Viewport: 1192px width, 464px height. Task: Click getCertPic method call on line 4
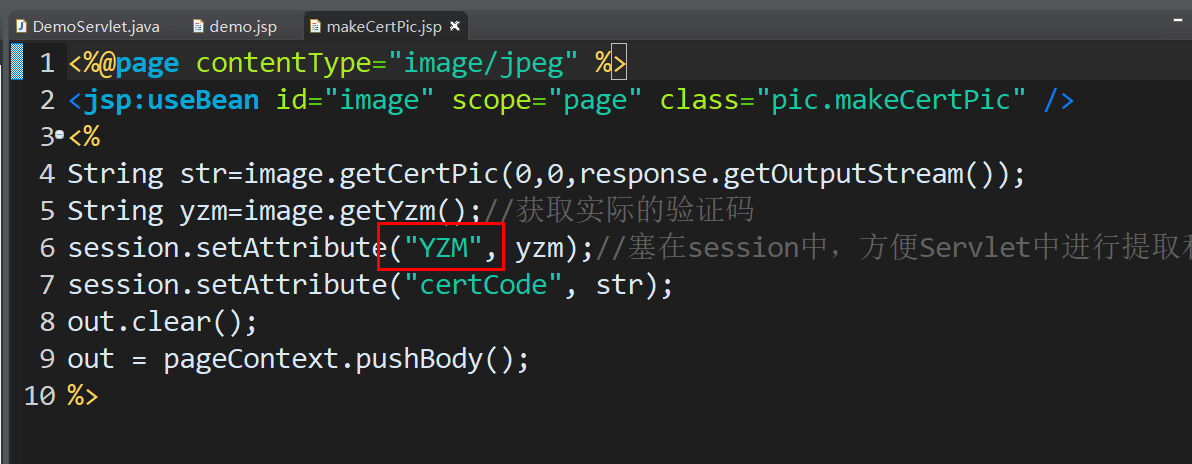click(420, 174)
